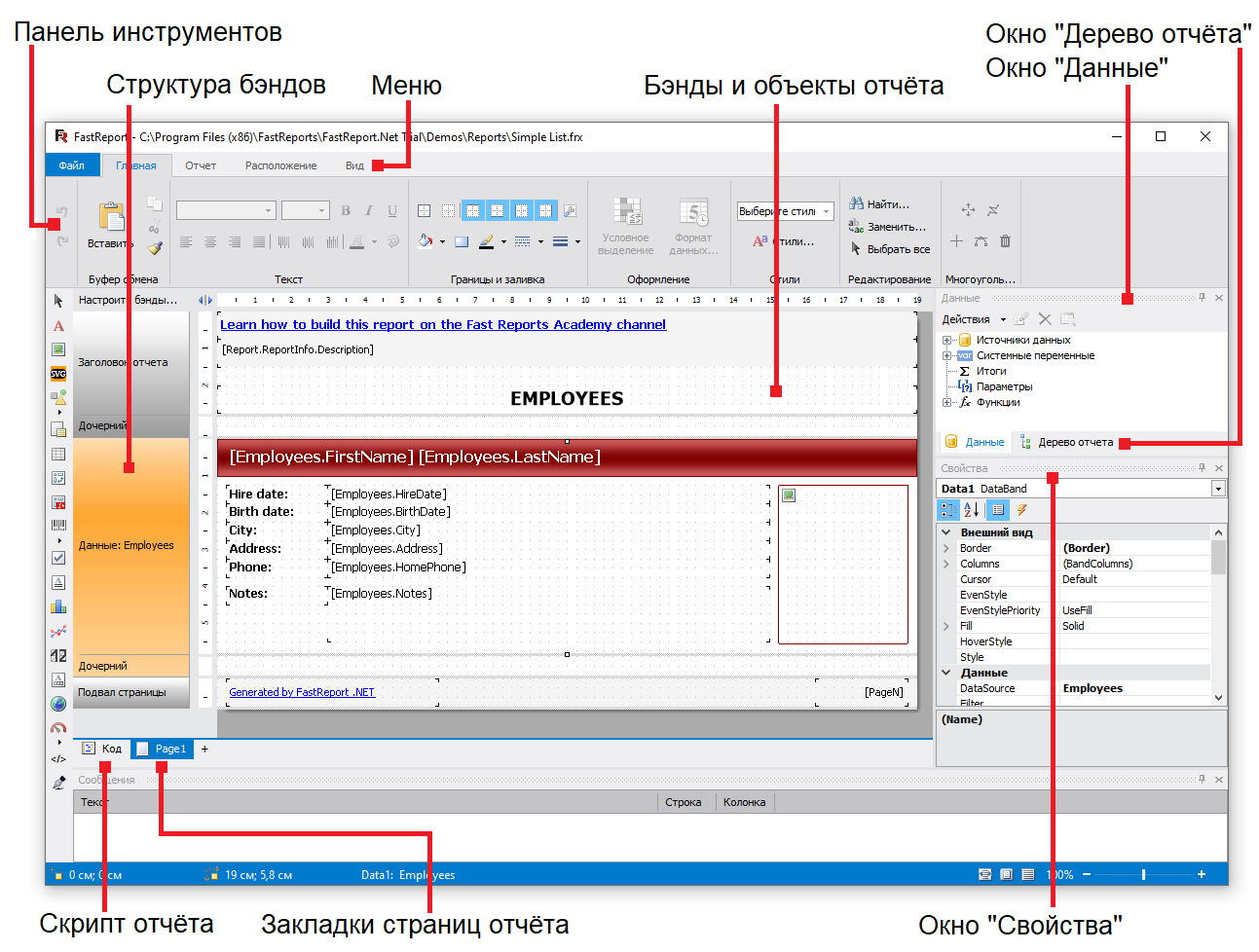The width and height of the screenshot is (1259, 952).
Task: Toggle center text alignment
Action: [210, 241]
